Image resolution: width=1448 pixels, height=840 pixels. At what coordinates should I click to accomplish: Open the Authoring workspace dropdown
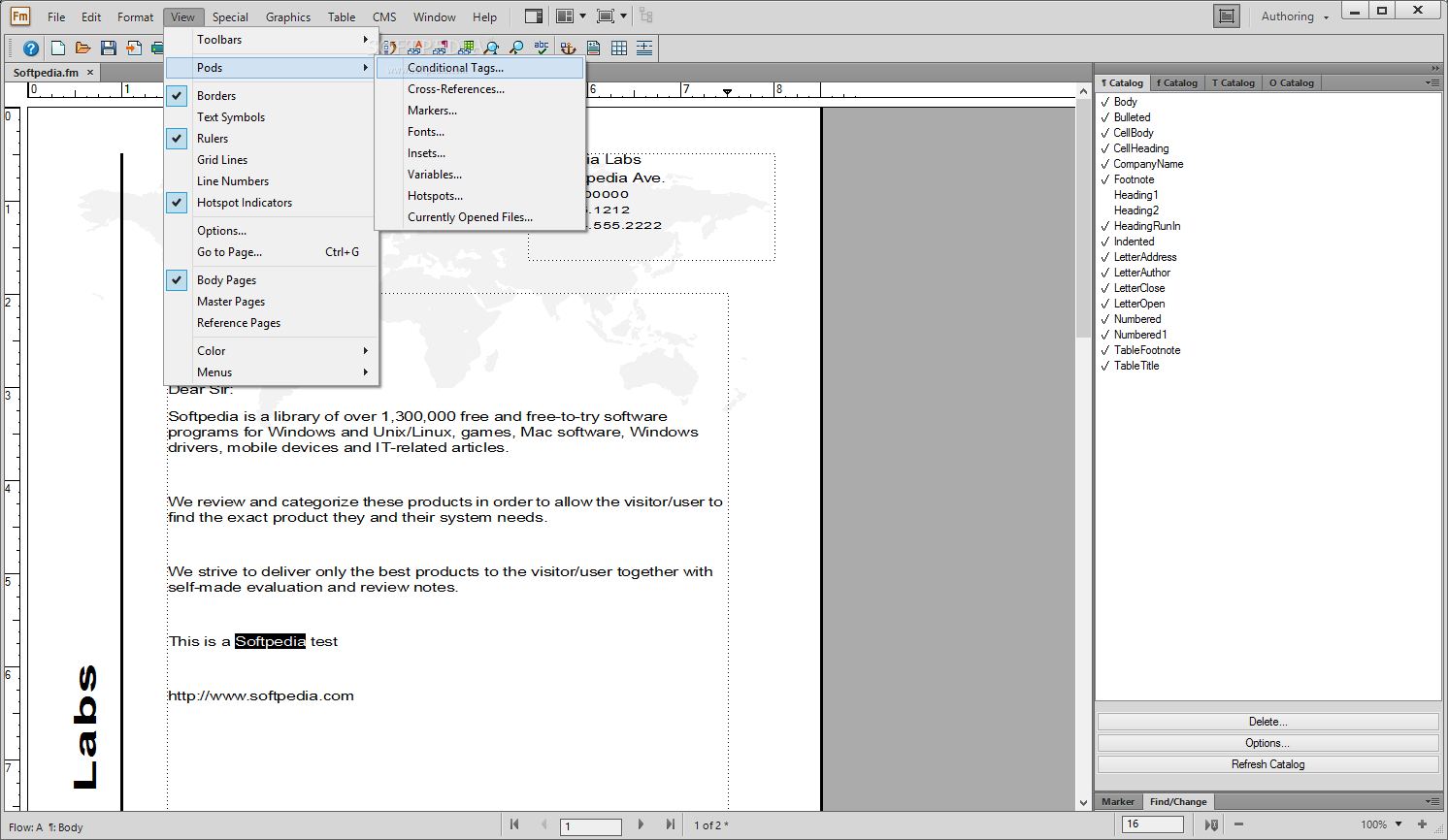coord(1295,16)
